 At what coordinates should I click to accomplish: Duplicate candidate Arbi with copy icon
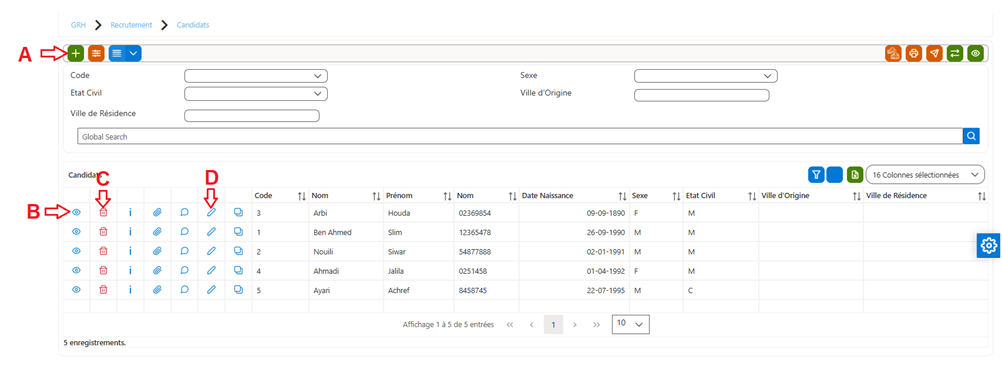click(238, 212)
